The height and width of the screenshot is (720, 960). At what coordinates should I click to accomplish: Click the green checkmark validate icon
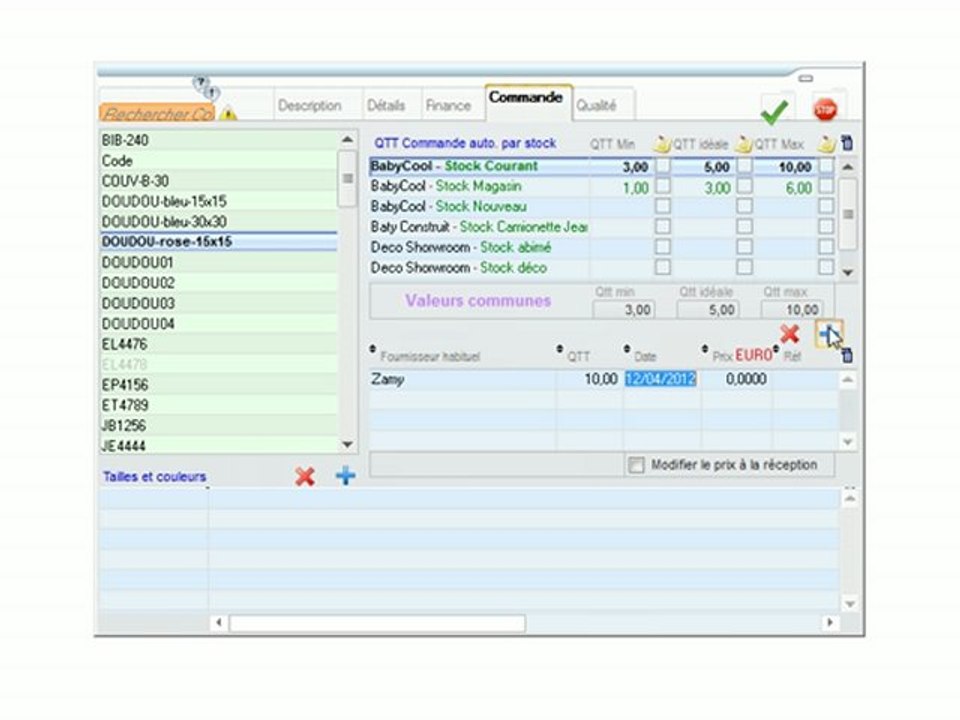click(774, 112)
